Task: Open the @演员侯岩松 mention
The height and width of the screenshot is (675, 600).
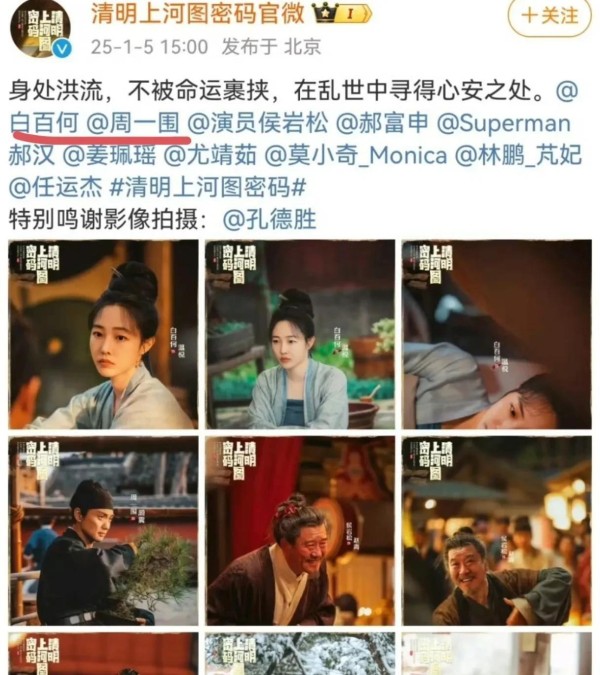Action: click(257, 123)
